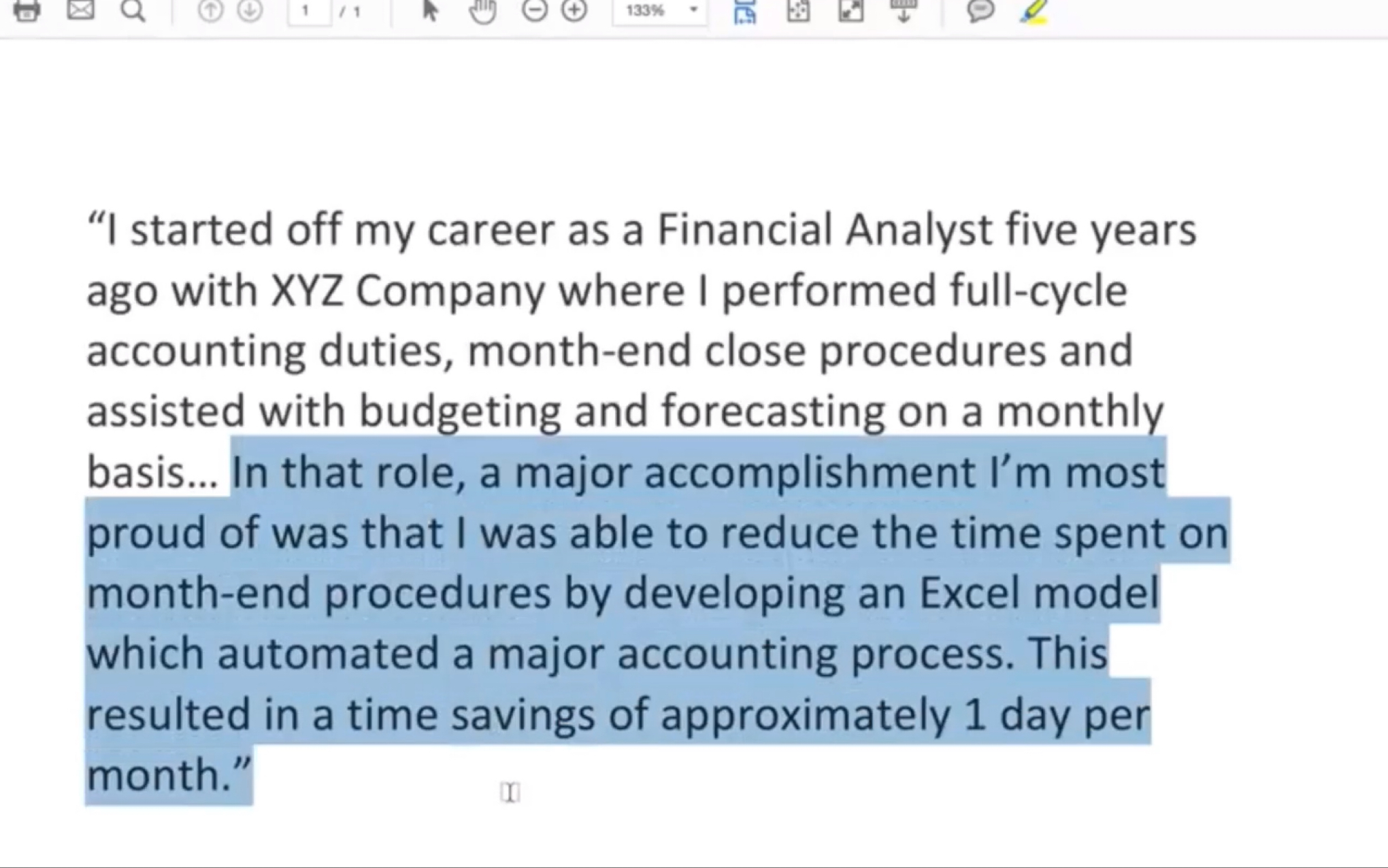Click the highlight/markup pen tool
Viewport: 1388px width, 868px height.
tap(1035, 11)
